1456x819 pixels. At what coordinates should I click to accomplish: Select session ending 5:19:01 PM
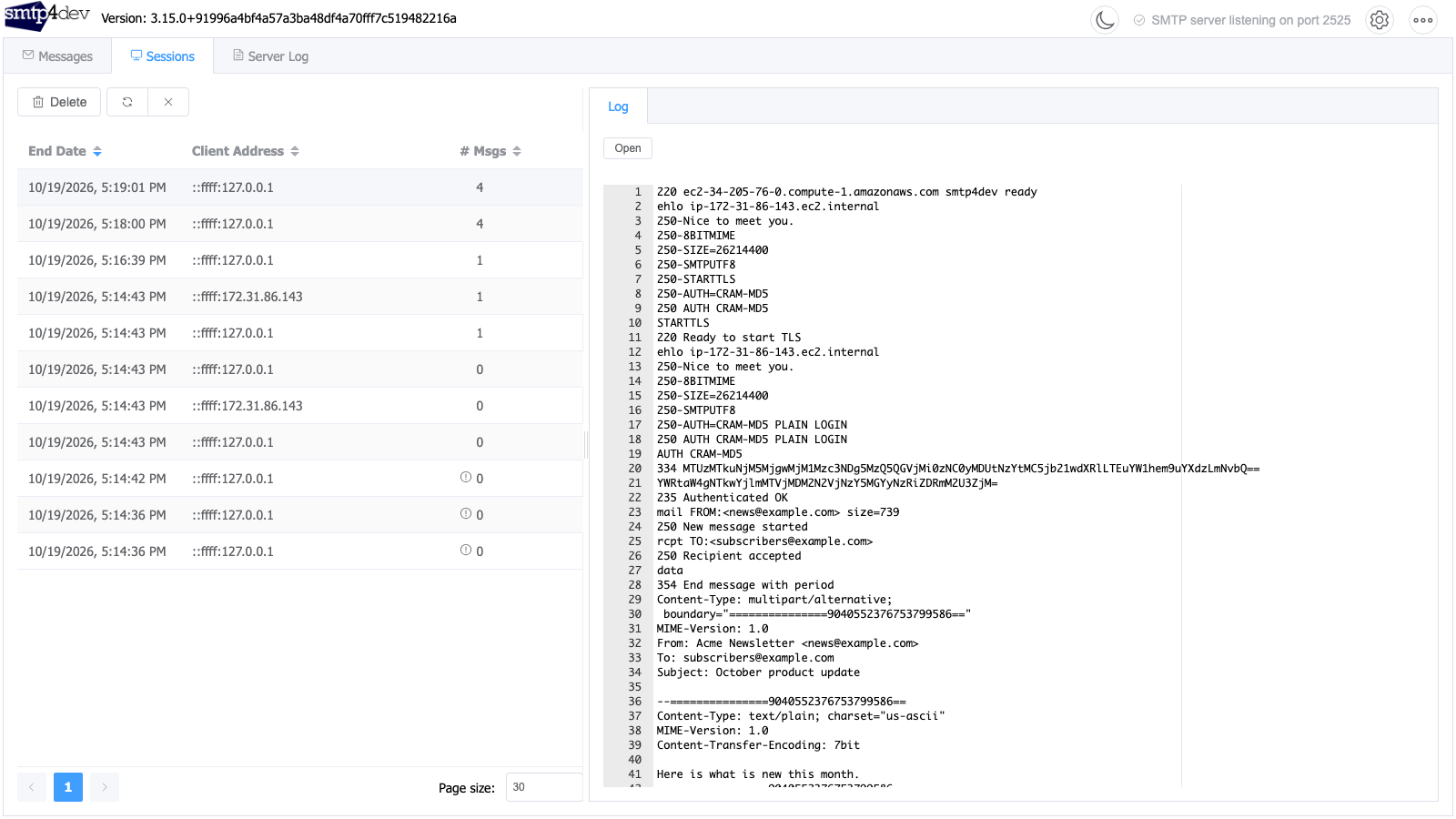click(x=299, y=187)
